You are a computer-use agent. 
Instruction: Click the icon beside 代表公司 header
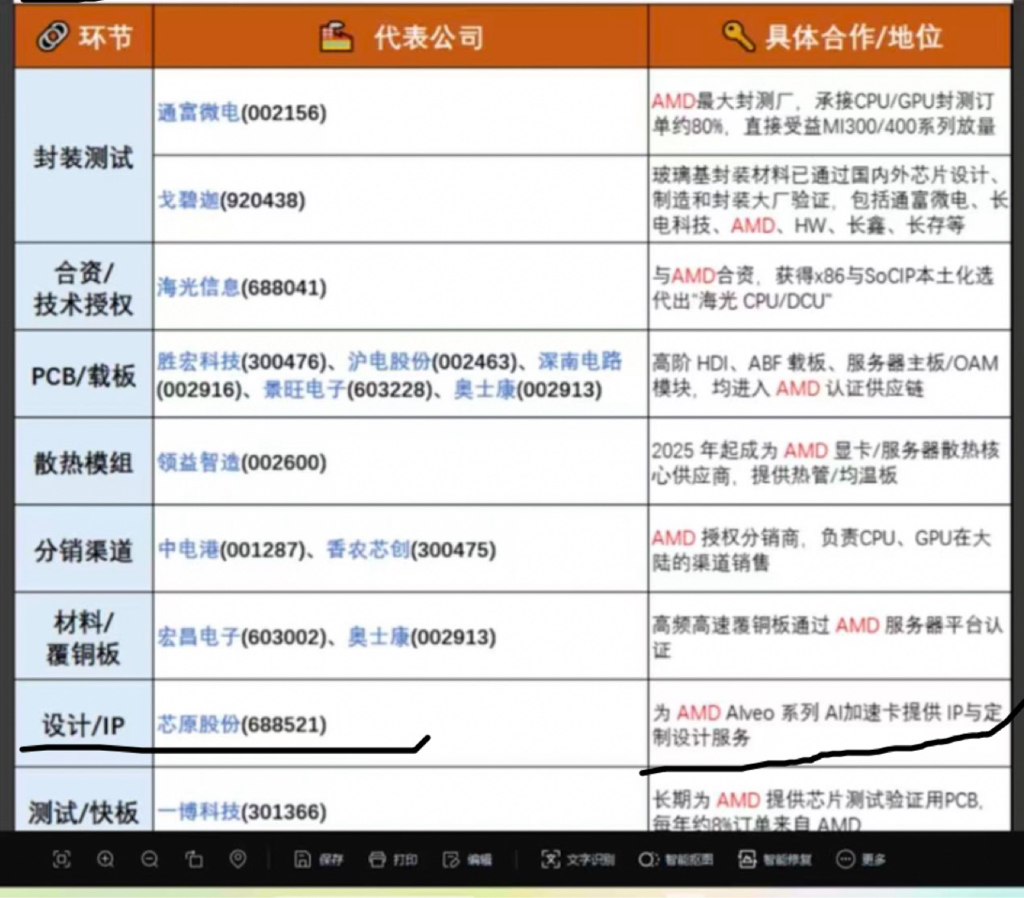click(336, 37)
